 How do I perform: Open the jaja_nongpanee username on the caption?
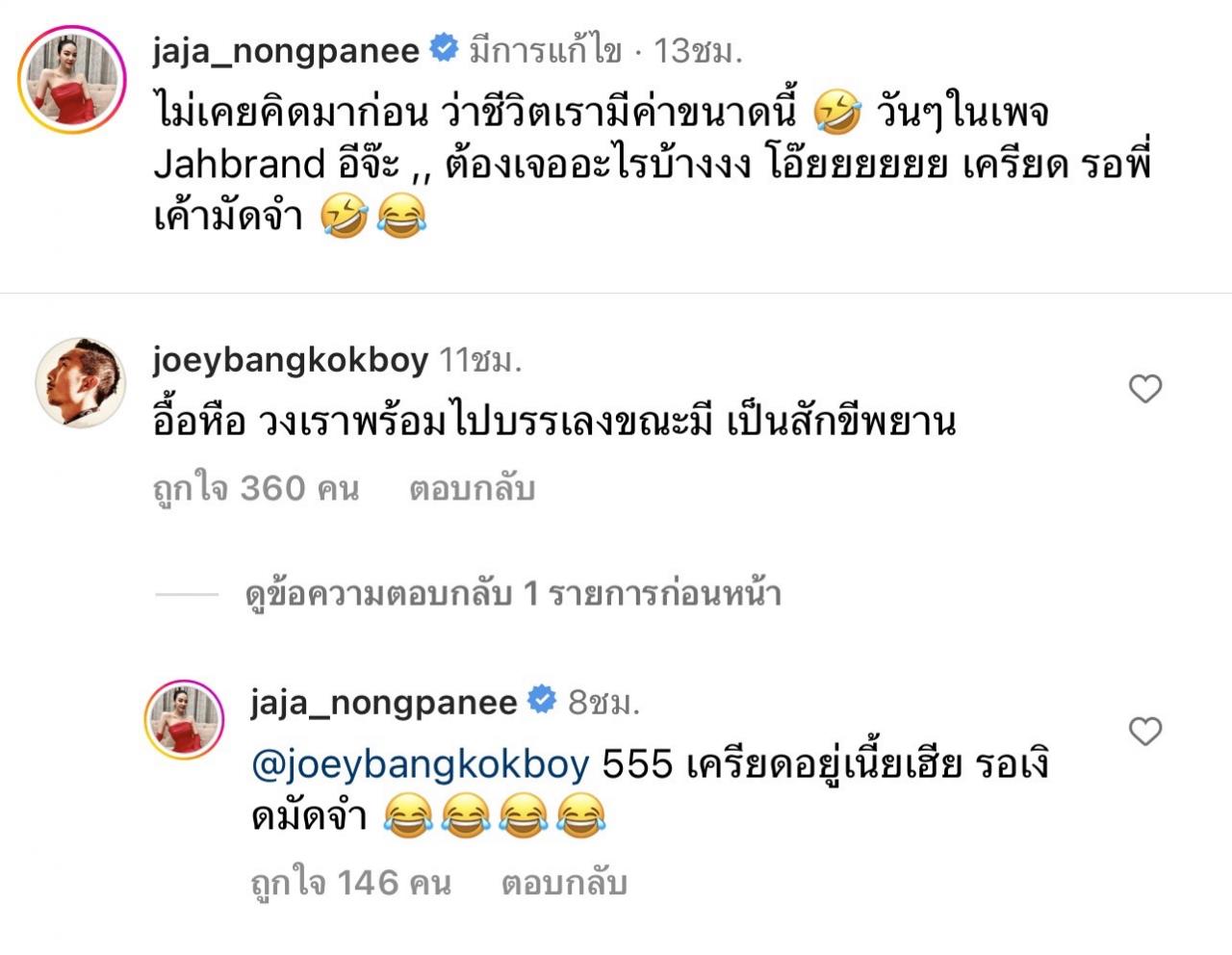[x=286, y=50]
